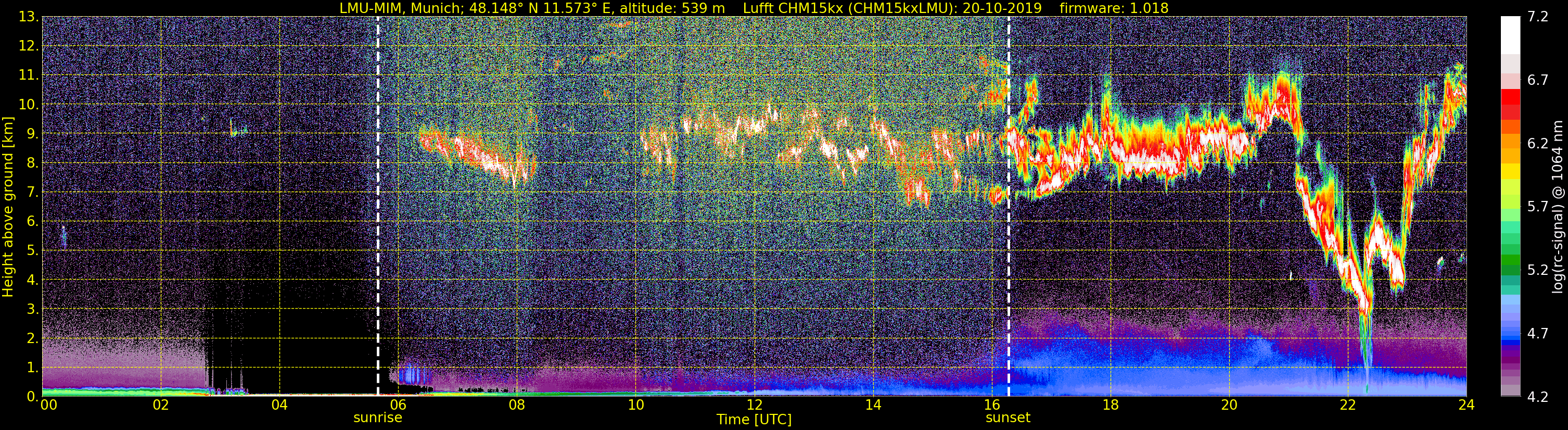Click the 'Lufft CHM15kx (CHM15kxLMU)' instrument text

click(x=849, y=8)
